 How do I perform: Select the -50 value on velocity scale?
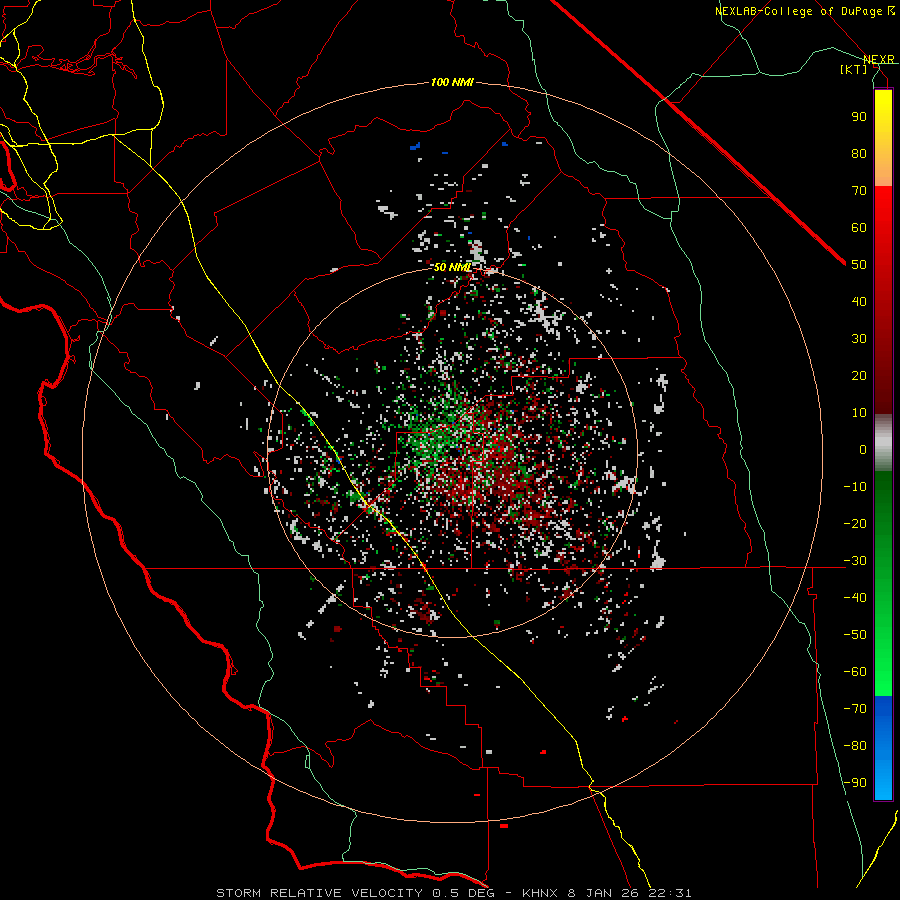click(x=855, y=635)
